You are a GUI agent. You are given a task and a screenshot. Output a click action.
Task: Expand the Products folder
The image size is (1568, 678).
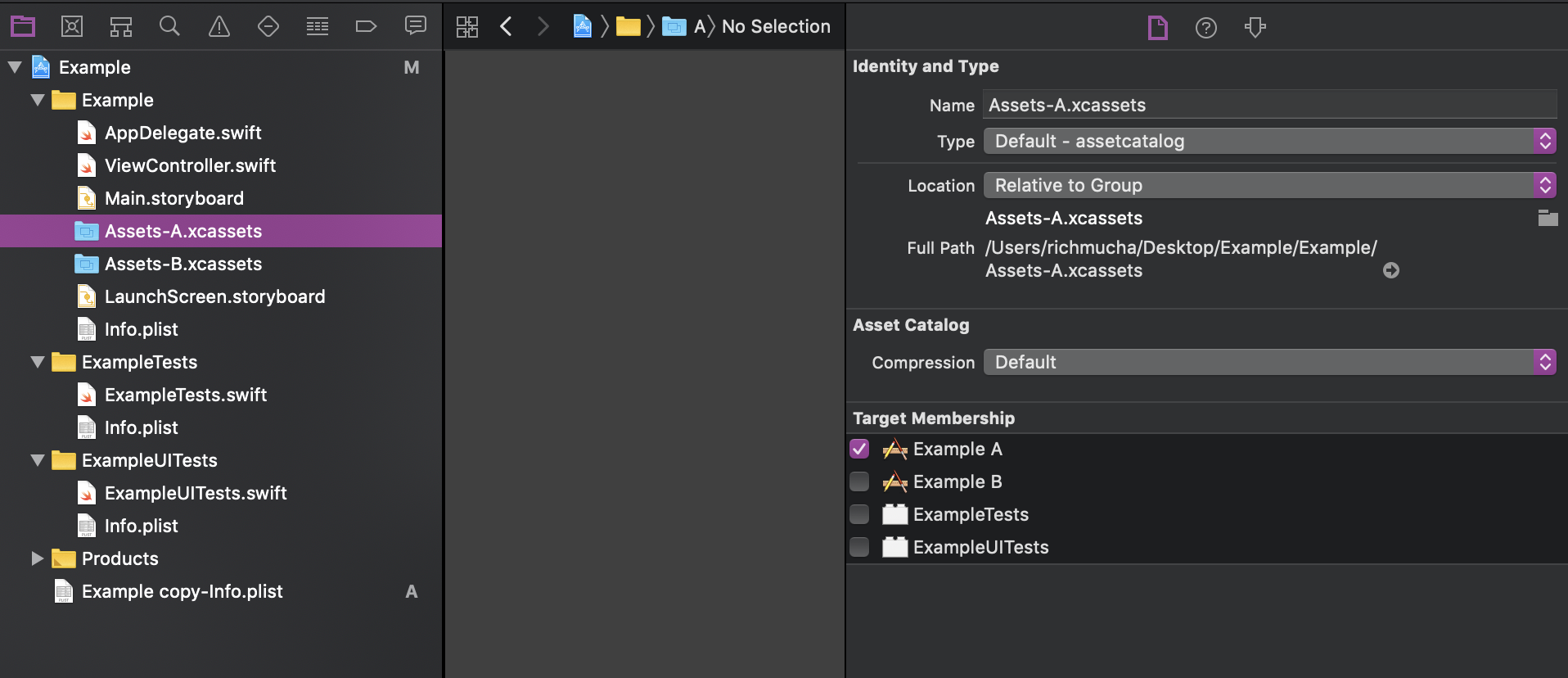[37, 558]
